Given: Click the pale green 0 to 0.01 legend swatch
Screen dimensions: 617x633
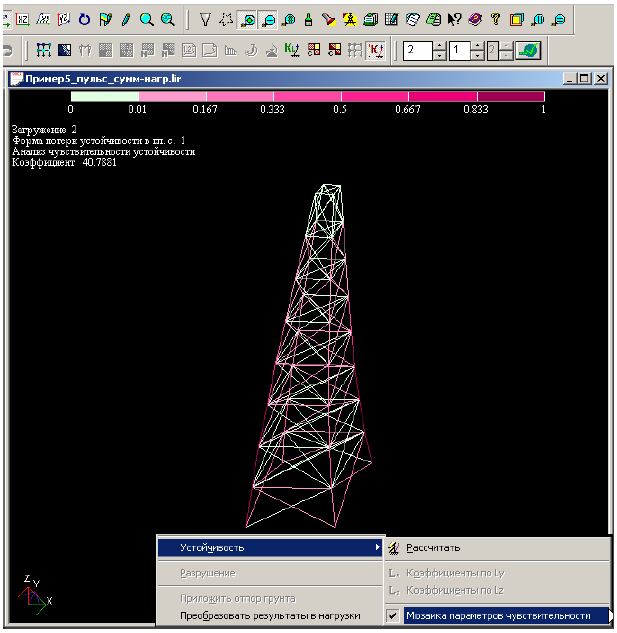Looking at the screenshot, I should tap(105, 96).
